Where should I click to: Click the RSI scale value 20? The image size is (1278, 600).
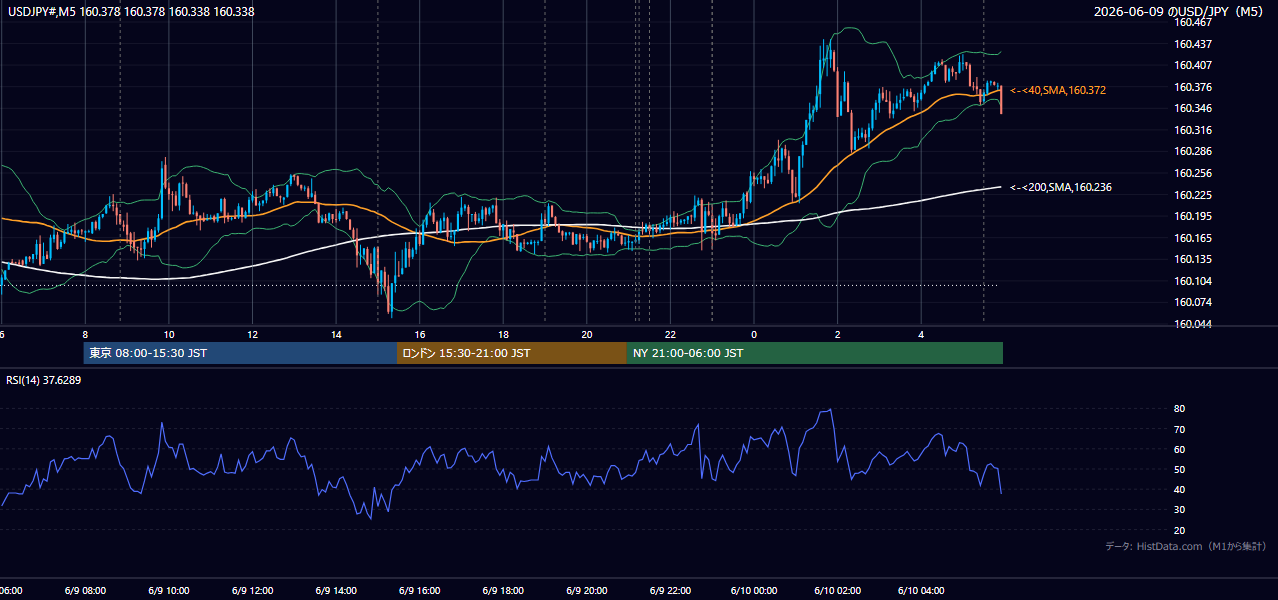(1179, 530)
